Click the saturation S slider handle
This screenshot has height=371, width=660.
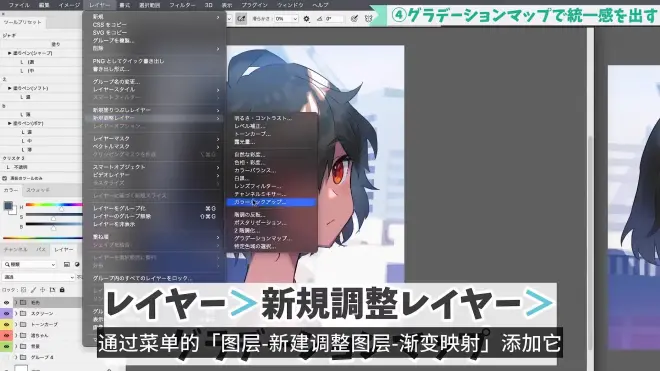(x=53, y=219)
